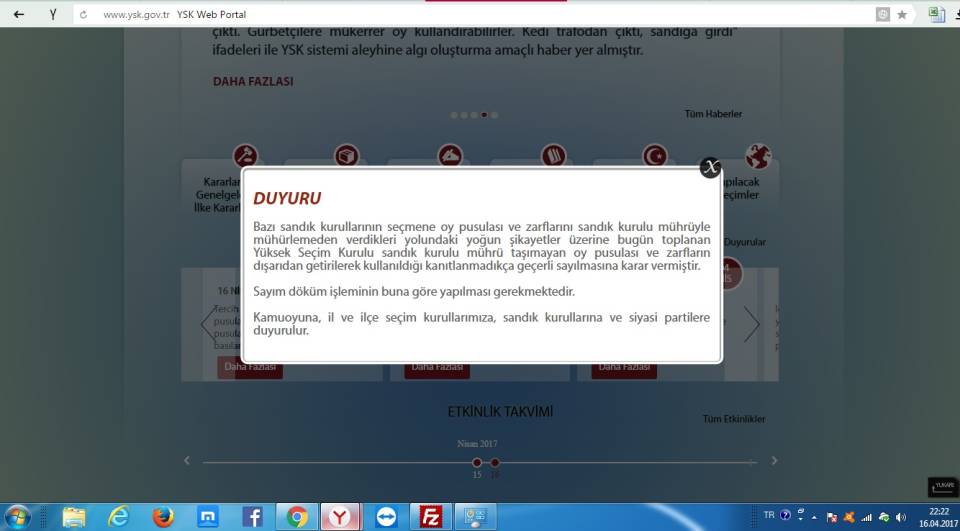Select the active dark carousel dot
Viewport: 960px width, 531px height.
[x=484, y=115]
